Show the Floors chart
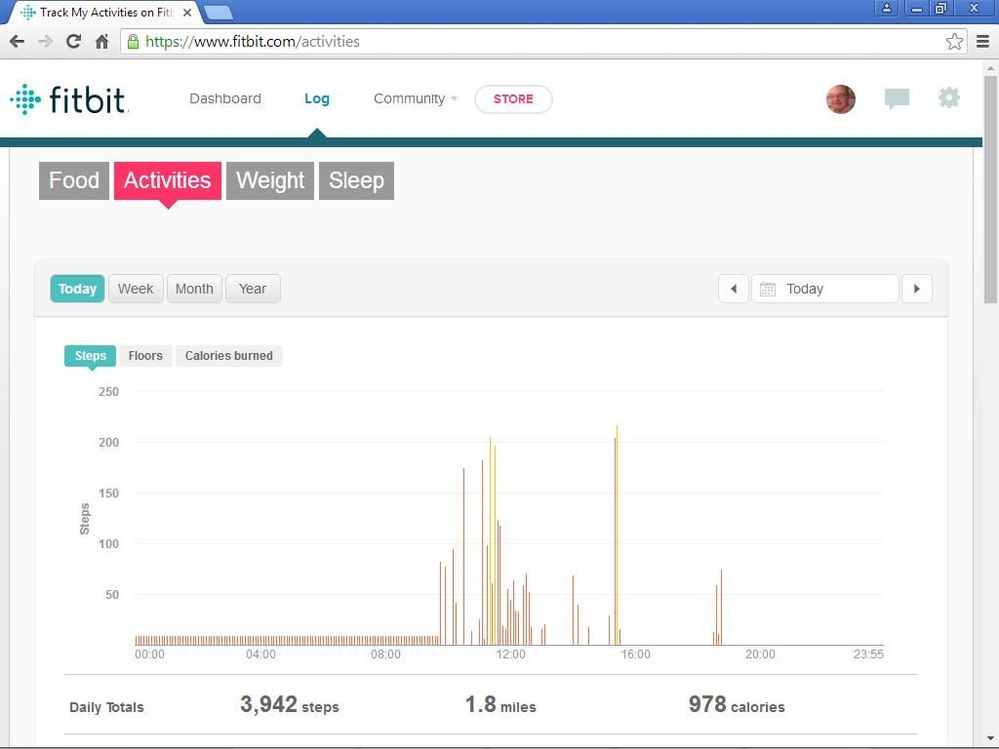The width and height of the screenshot is (999, 749). click(x=145, y=355)
